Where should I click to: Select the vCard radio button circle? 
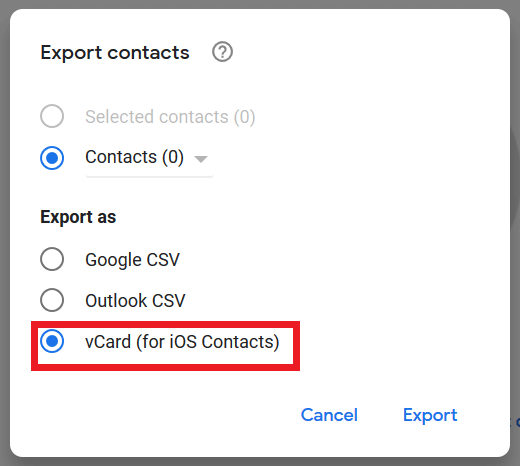click(52, 341)
